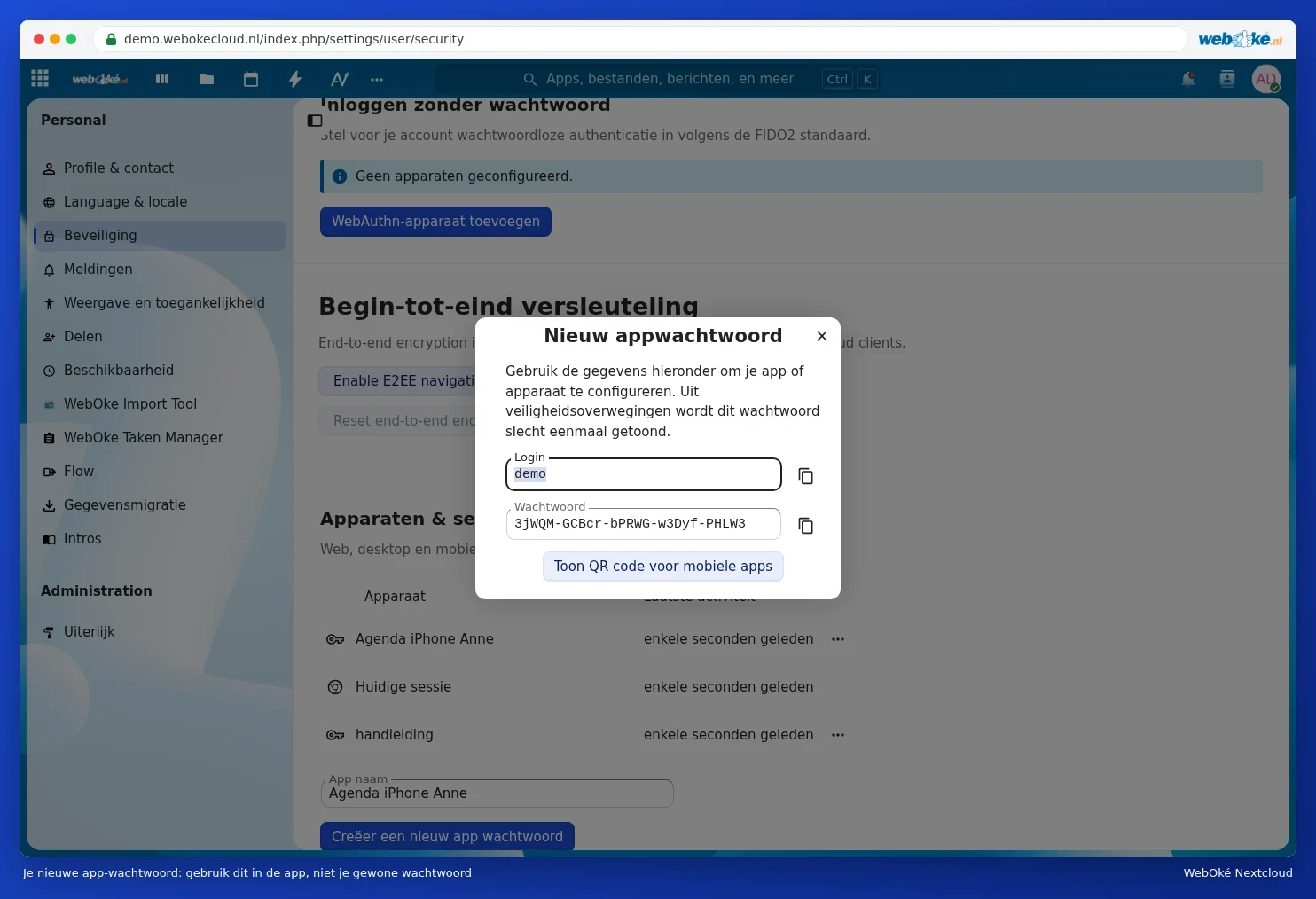The image size is (1316, 899).
Task: Click the Profile person icon in sidebar
Action: point(49,168)
